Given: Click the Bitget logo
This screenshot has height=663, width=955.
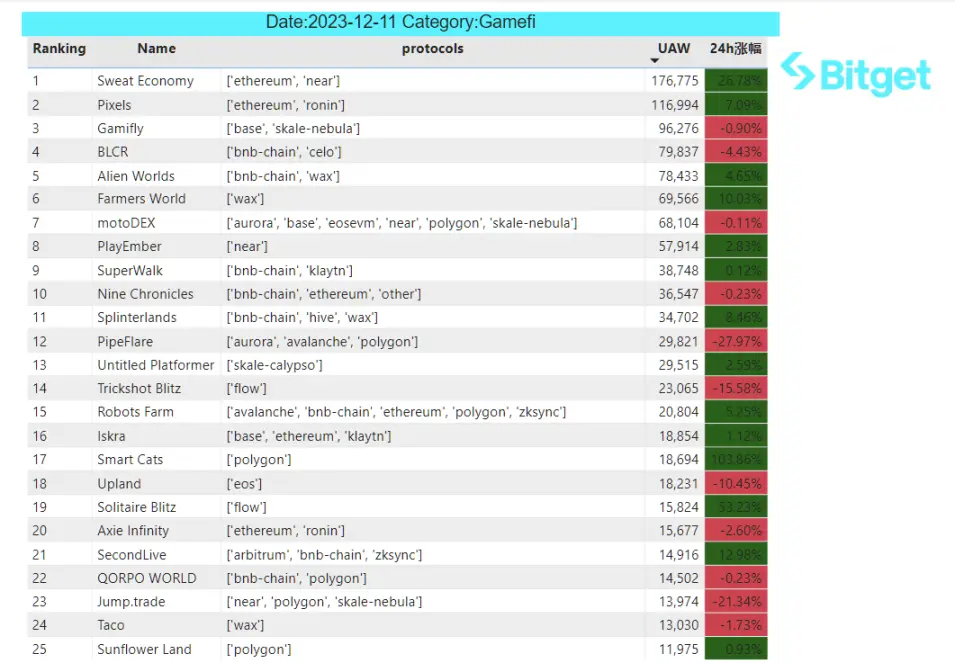Looking at the screenshot, I should (856, 74).
